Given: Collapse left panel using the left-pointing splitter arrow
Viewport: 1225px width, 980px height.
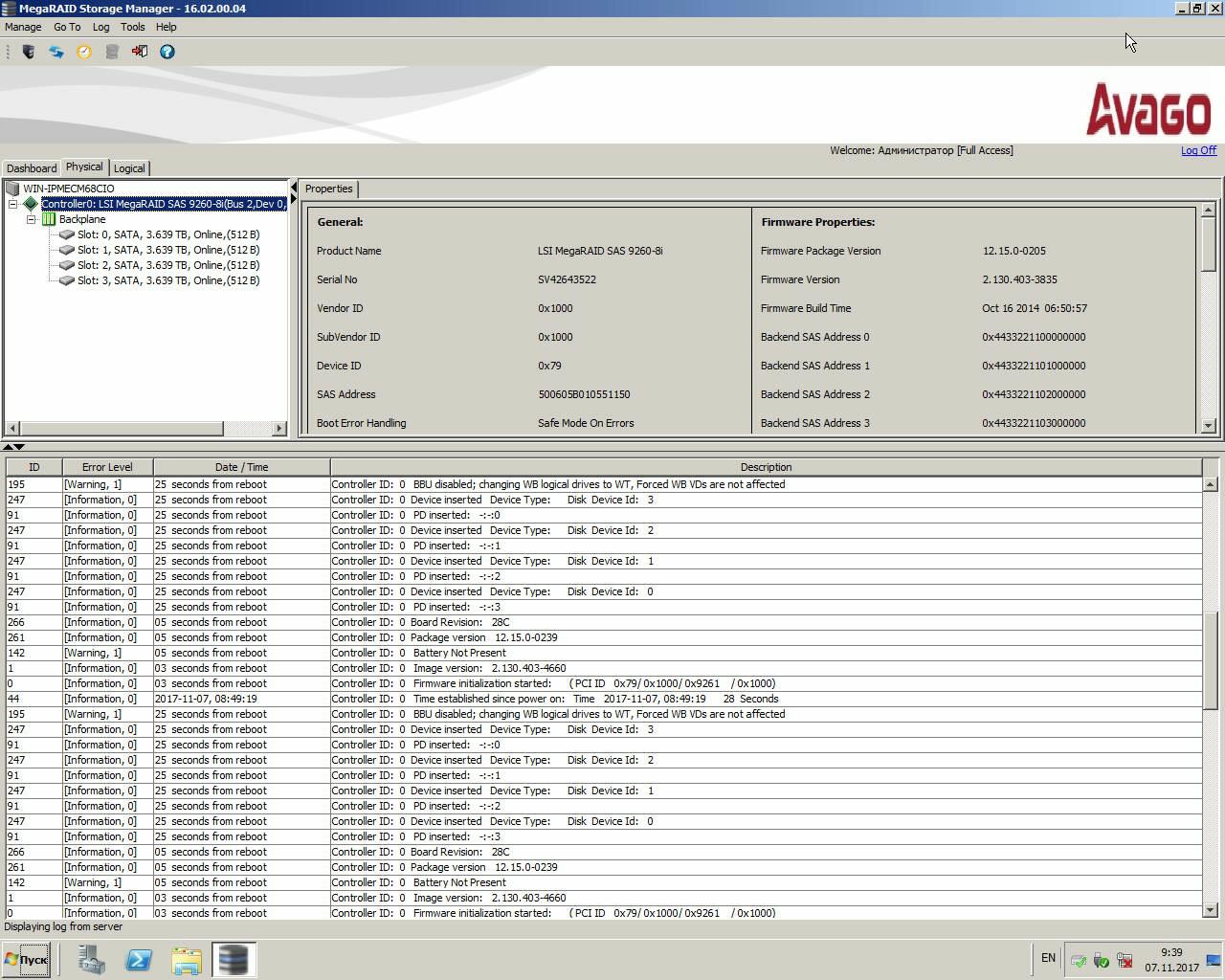Looking at the screenshot, I should 294,187.
